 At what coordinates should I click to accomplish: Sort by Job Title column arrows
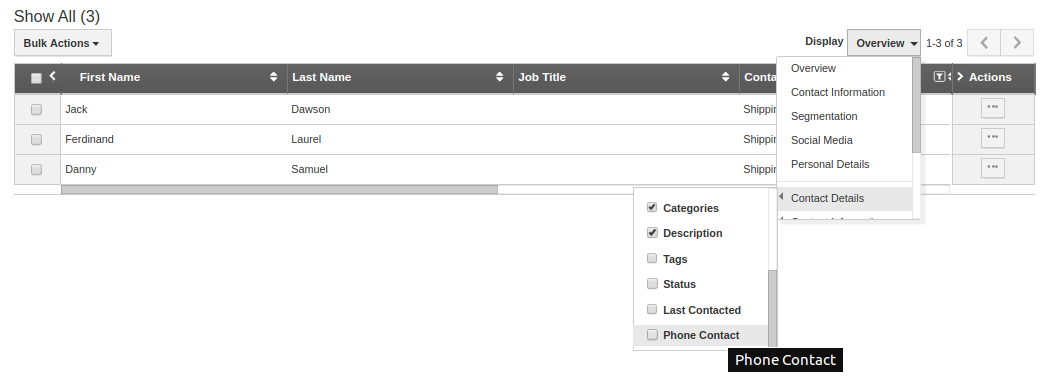click(725, 77)
